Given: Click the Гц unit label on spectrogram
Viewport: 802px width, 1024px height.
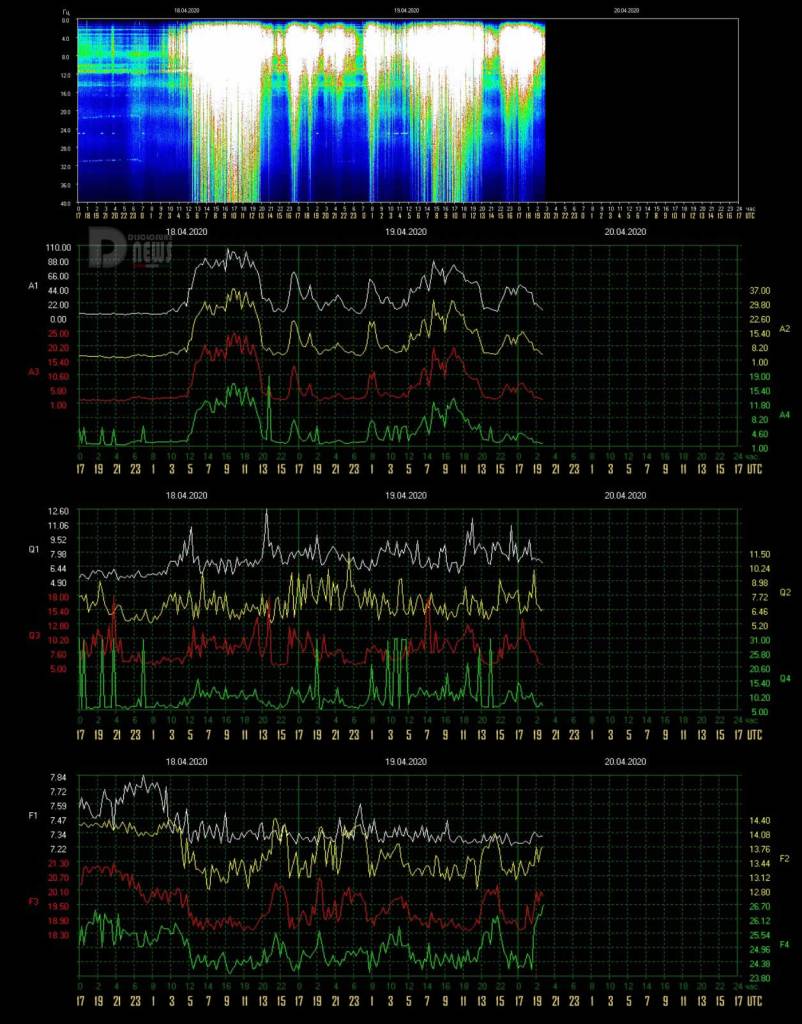Looking at the screenshot, I should click(66, 12).
